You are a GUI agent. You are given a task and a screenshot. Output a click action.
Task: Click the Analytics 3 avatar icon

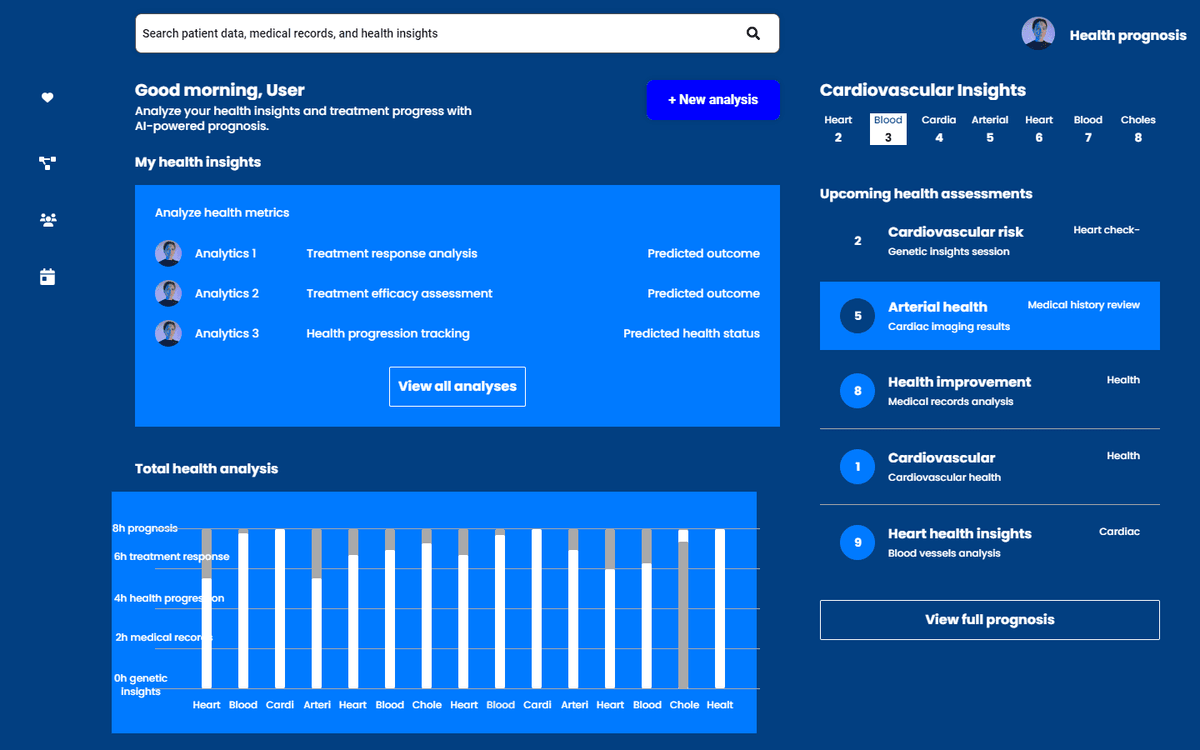click(168, 333)
